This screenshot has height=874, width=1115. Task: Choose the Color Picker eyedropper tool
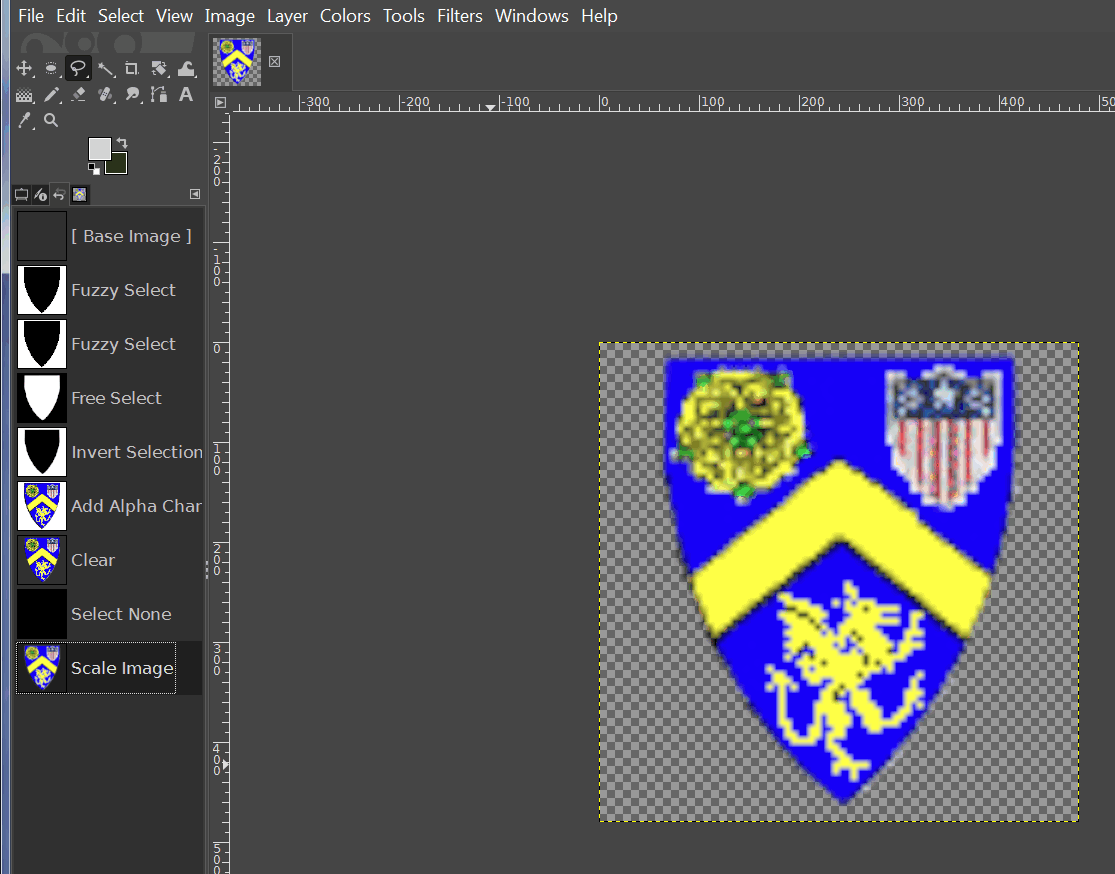coord(24,121)
